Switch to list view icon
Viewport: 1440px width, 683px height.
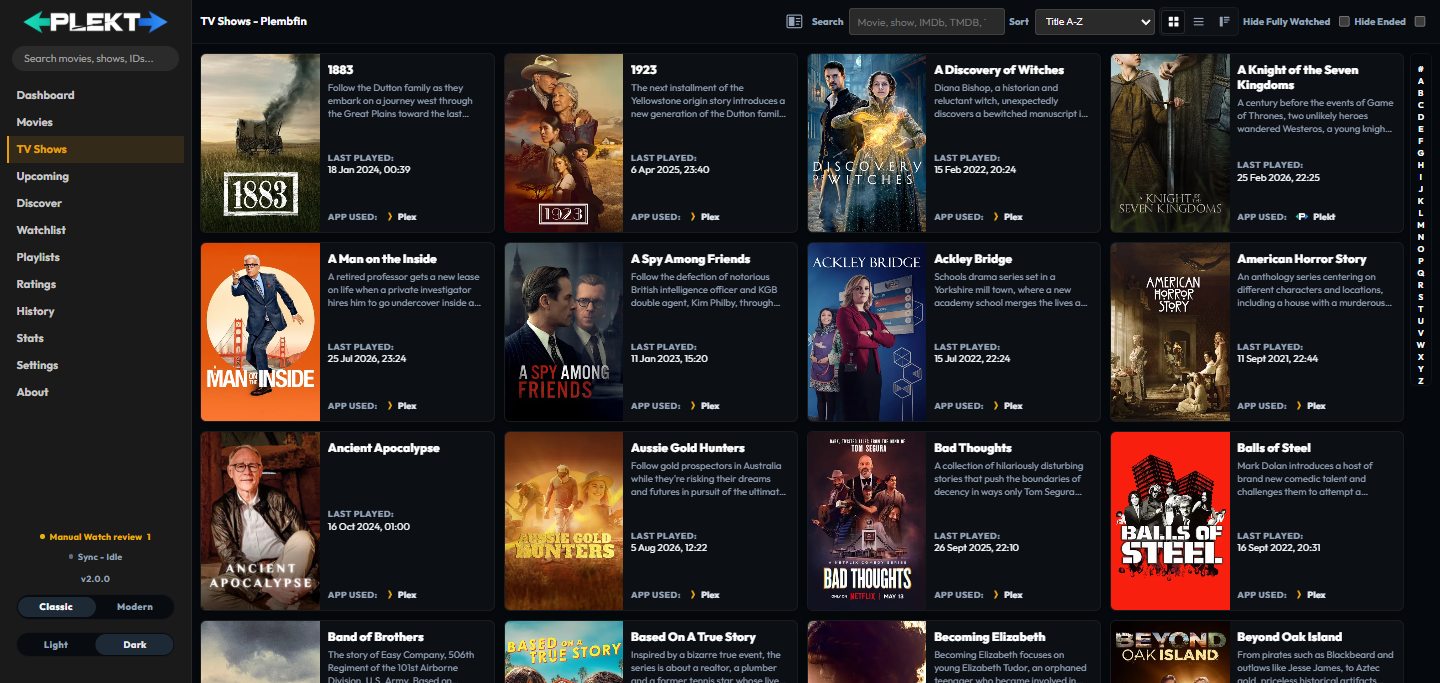(x=1198, y=21)
